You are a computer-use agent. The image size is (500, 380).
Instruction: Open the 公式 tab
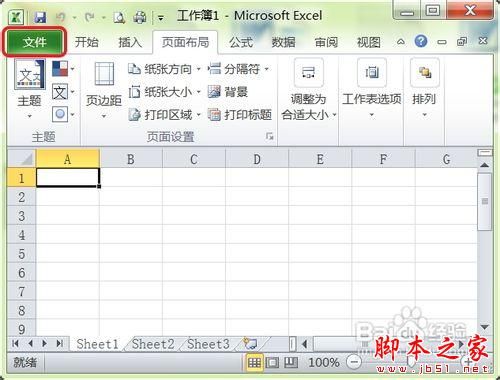241,42
